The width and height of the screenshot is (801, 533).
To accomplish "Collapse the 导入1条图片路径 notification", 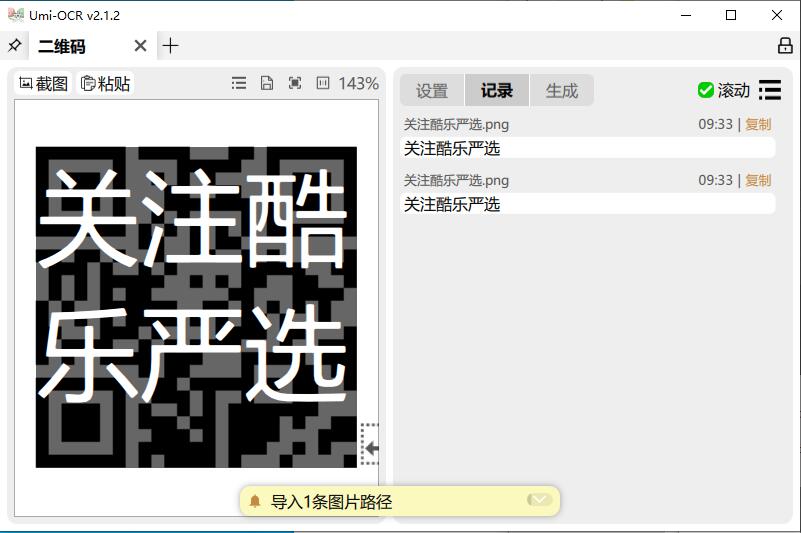I will point(539,500).
